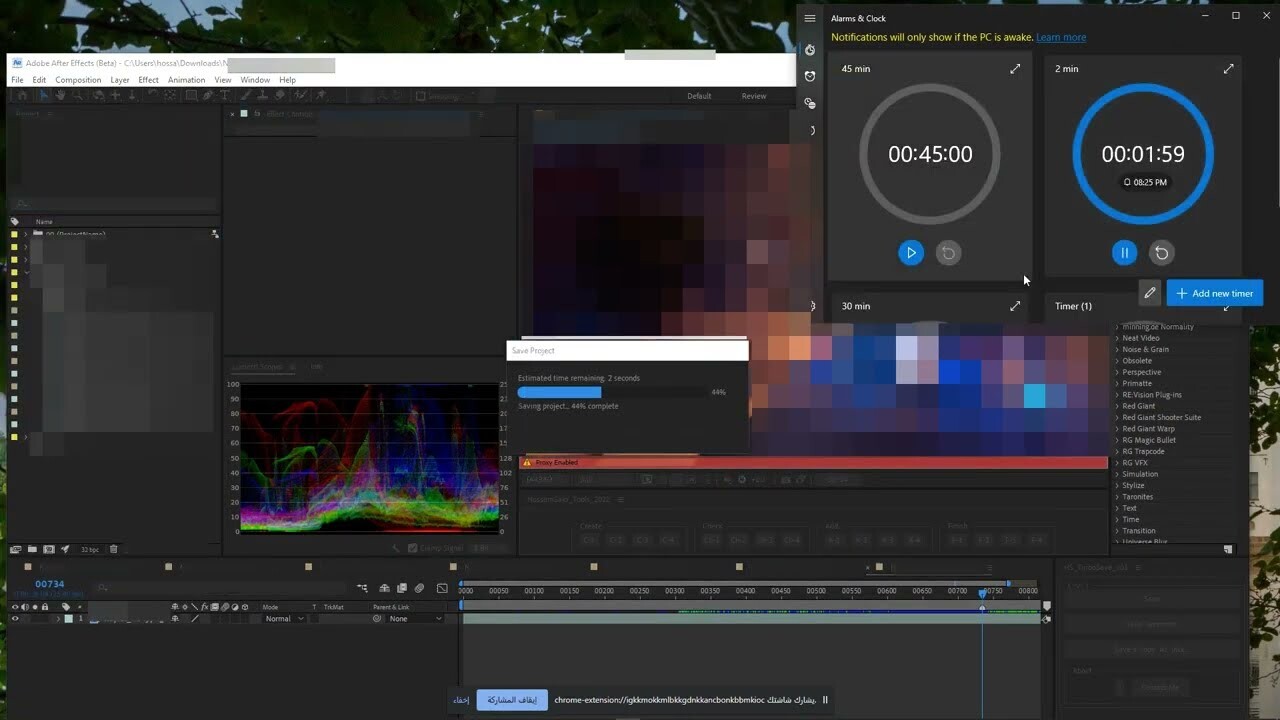Viewport: 1280px width, 720px height.
Task: Select the Type tool
Action: [x=225, y=96]
